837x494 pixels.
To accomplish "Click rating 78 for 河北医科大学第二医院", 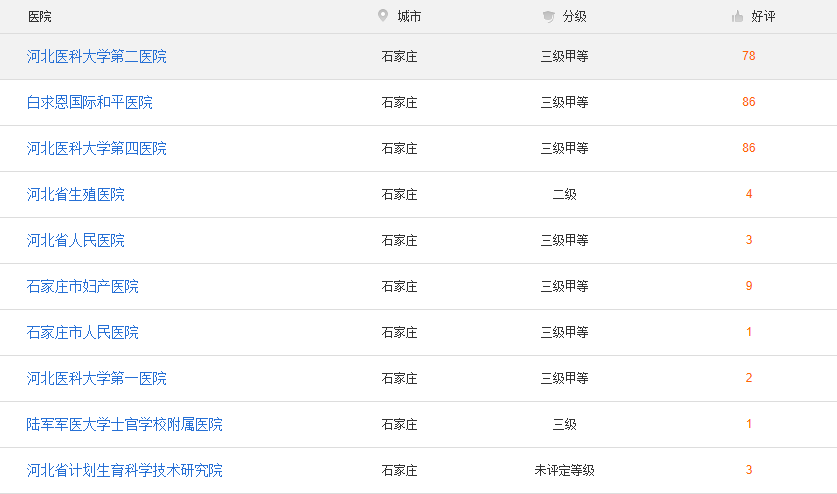I will [x=749, y=56].
